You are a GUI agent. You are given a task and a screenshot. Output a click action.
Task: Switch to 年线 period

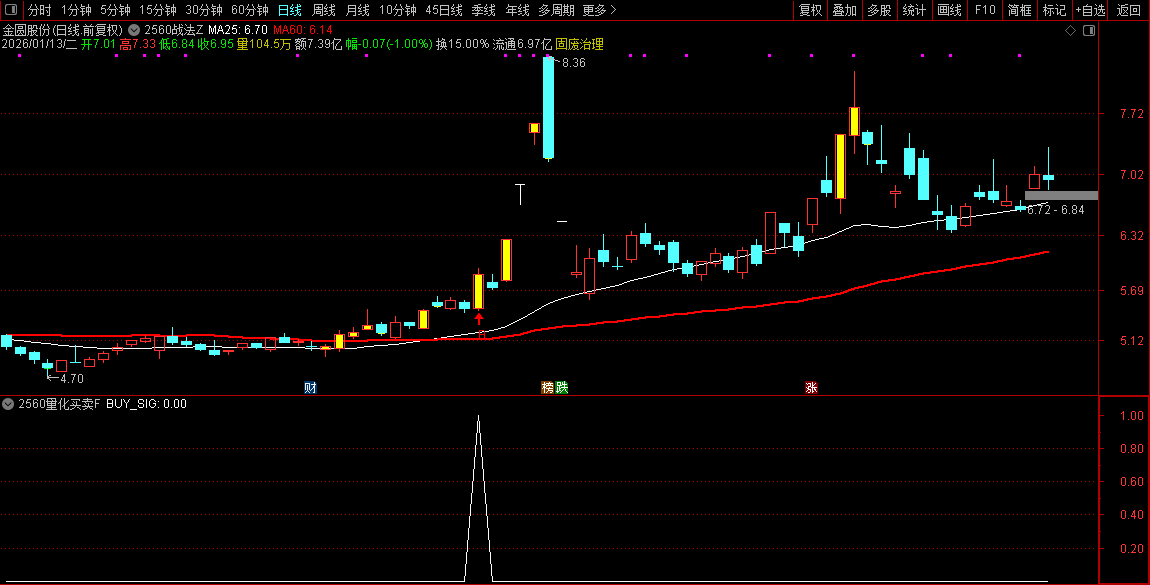(x=517, y=10)
